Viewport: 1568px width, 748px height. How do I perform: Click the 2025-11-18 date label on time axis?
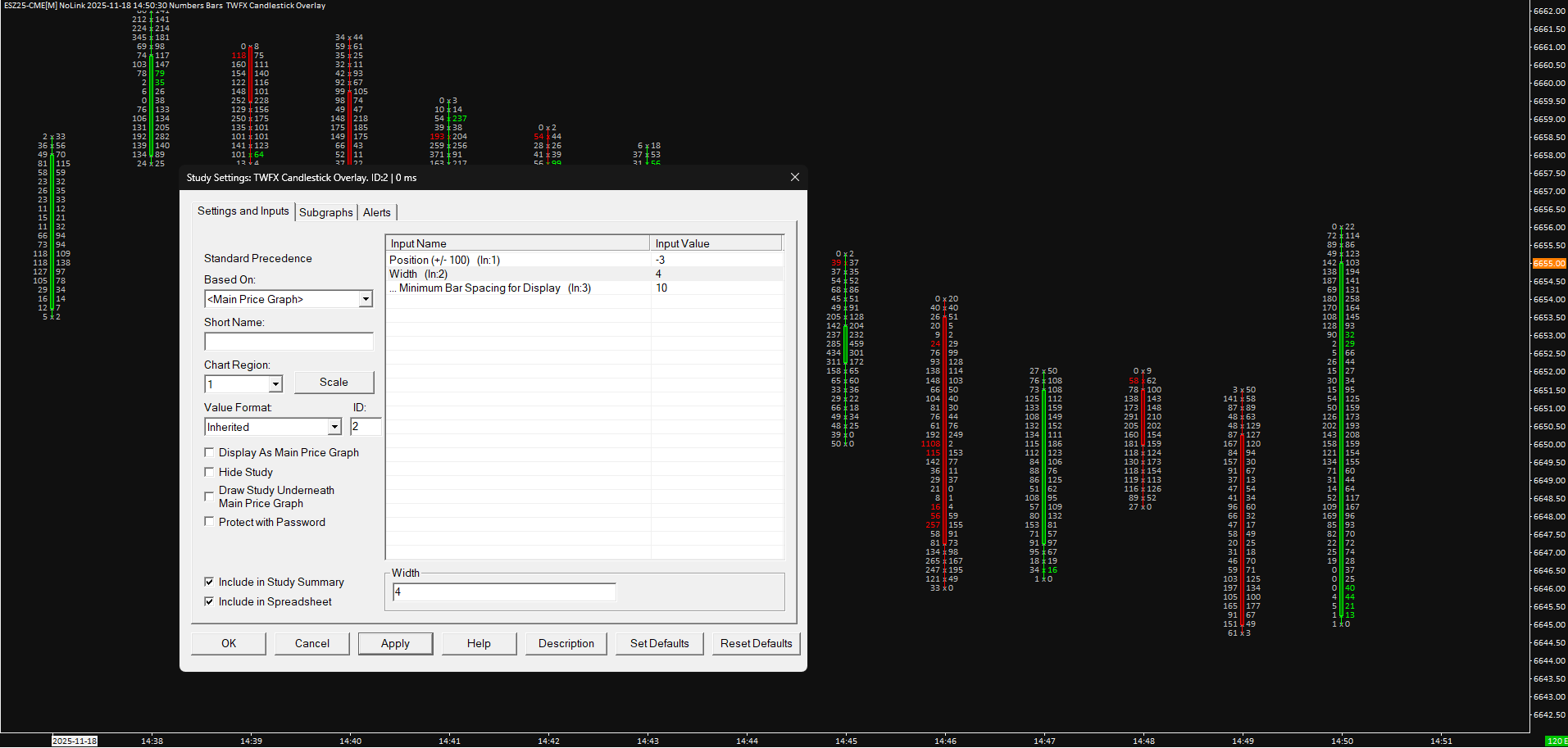[75, 741]
